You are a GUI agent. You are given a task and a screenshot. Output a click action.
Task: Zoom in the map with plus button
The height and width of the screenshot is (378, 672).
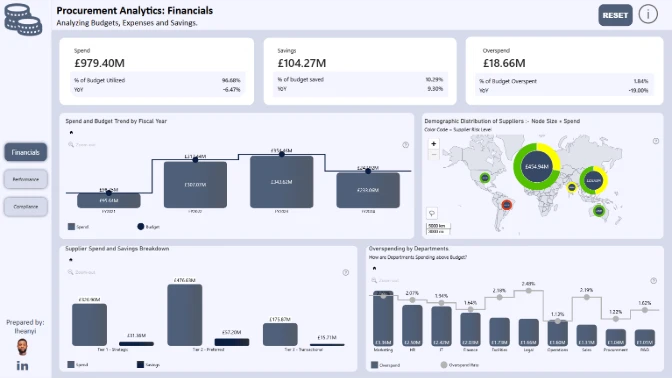click(x=434, y=144)
